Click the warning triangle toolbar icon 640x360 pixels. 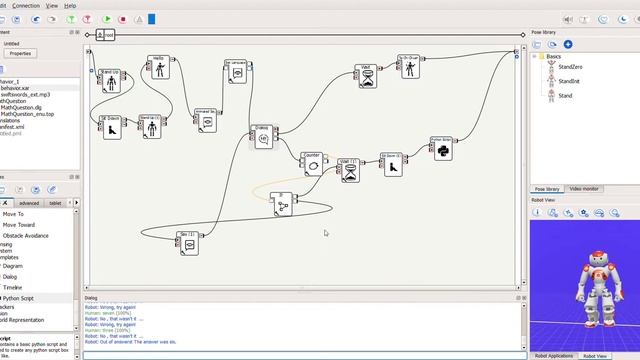139,19
